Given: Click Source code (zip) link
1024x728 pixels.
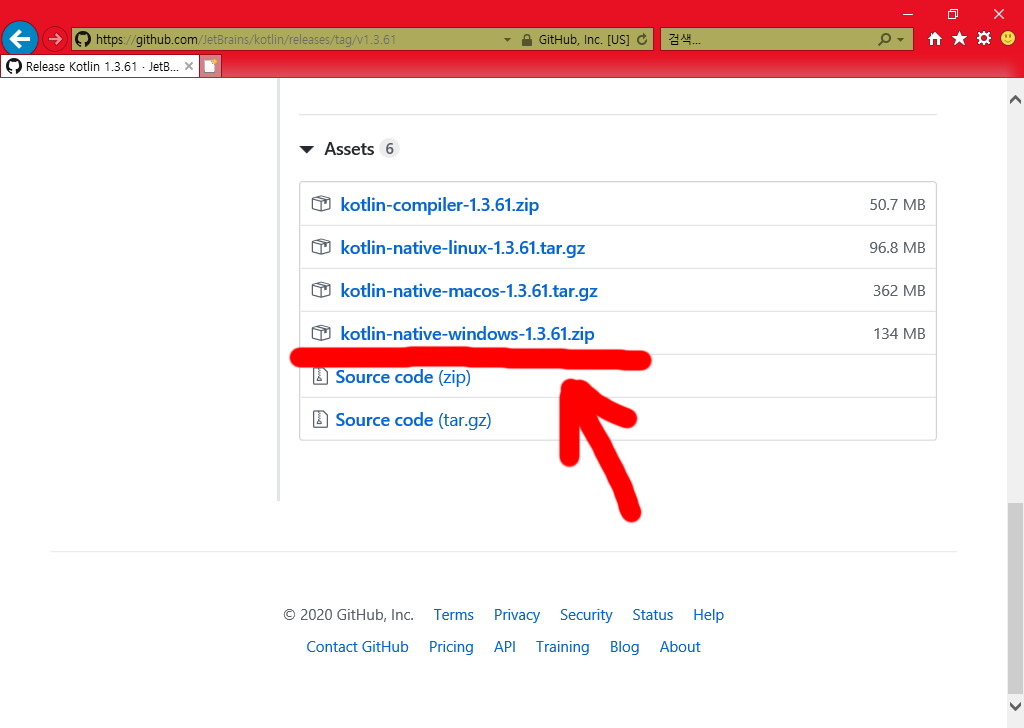Looking at the screenshot, I should point(403,377).
